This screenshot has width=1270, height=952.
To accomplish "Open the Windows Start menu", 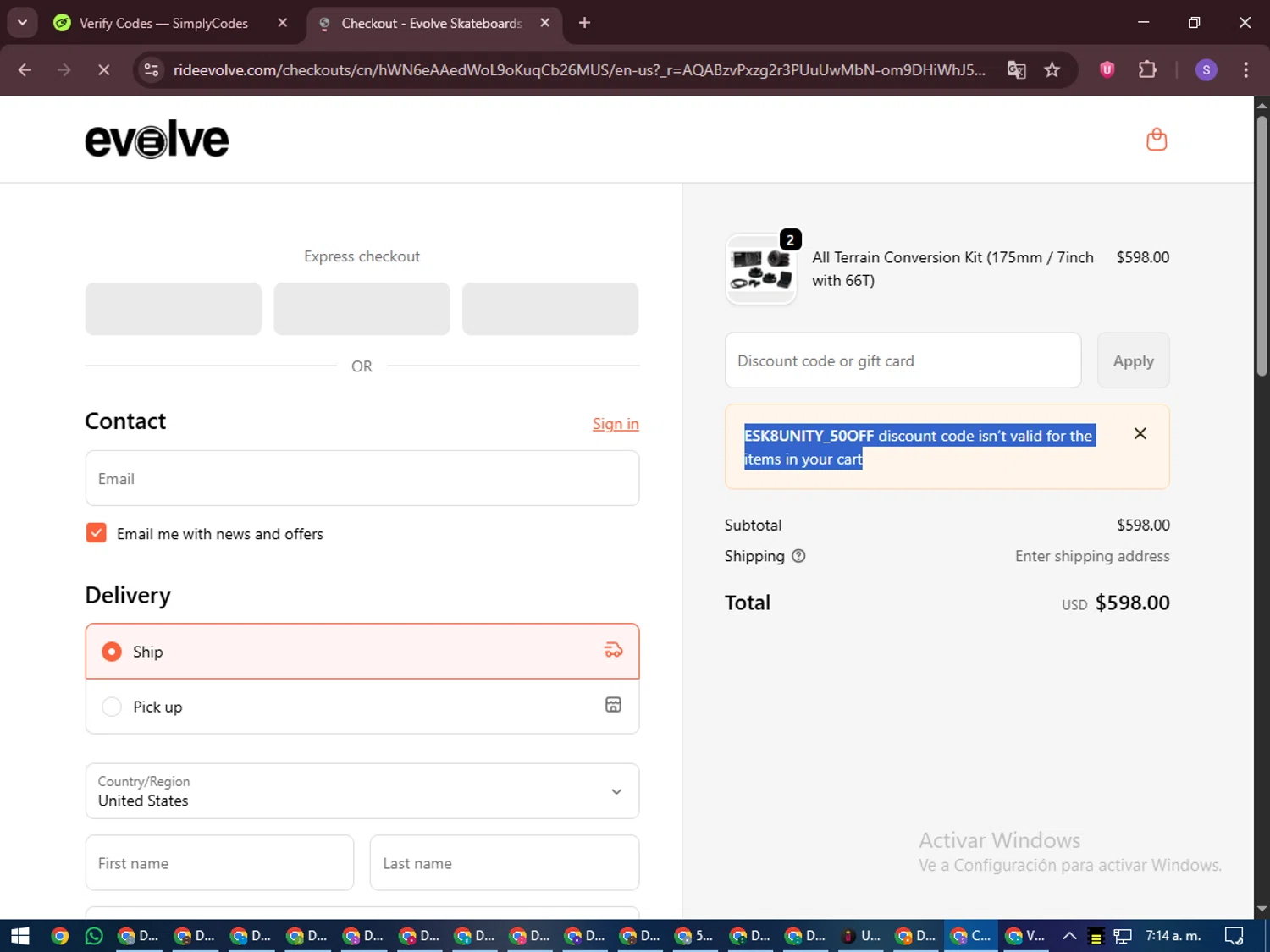I will 19,936.
